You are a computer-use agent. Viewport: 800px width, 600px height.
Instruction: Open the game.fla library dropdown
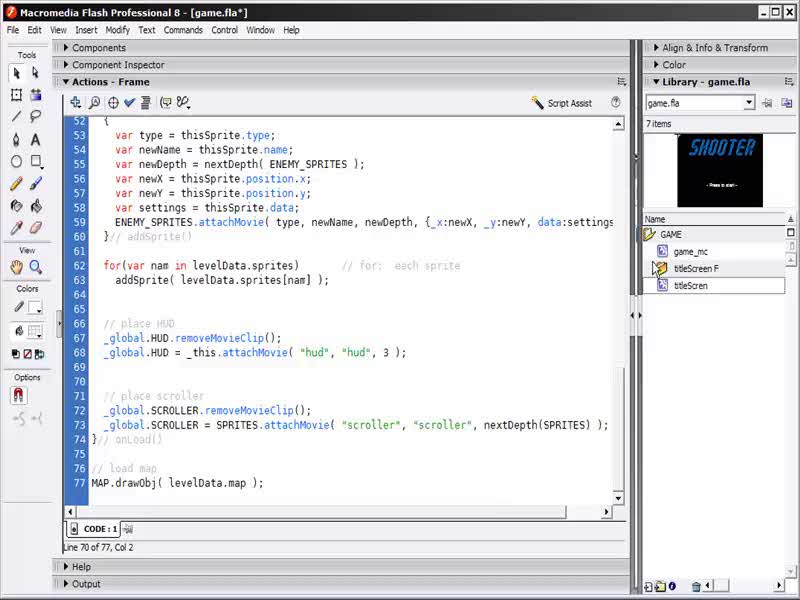click(x=748, y=103)
